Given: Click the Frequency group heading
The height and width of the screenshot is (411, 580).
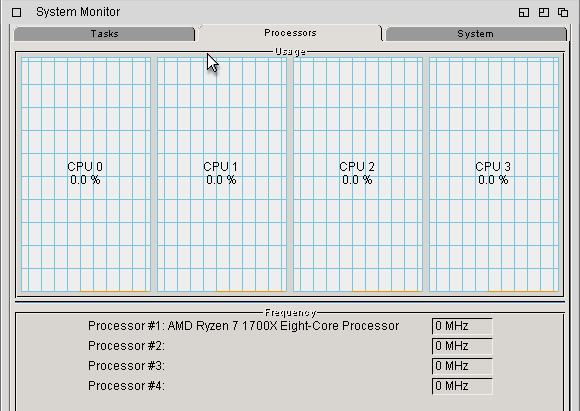Looking at the screenshot, I should [290, 313].
